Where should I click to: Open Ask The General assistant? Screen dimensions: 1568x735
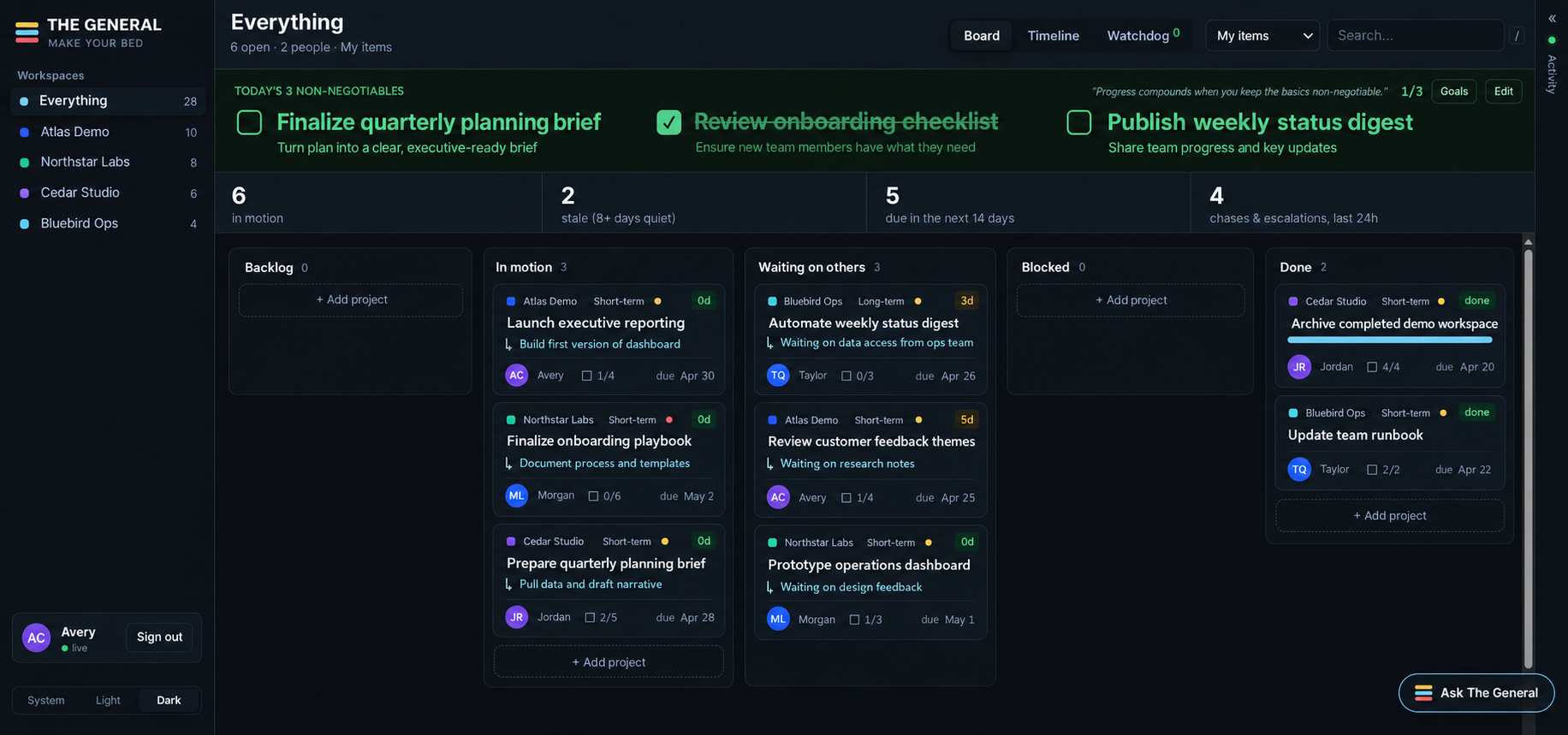click(1476, 693)
